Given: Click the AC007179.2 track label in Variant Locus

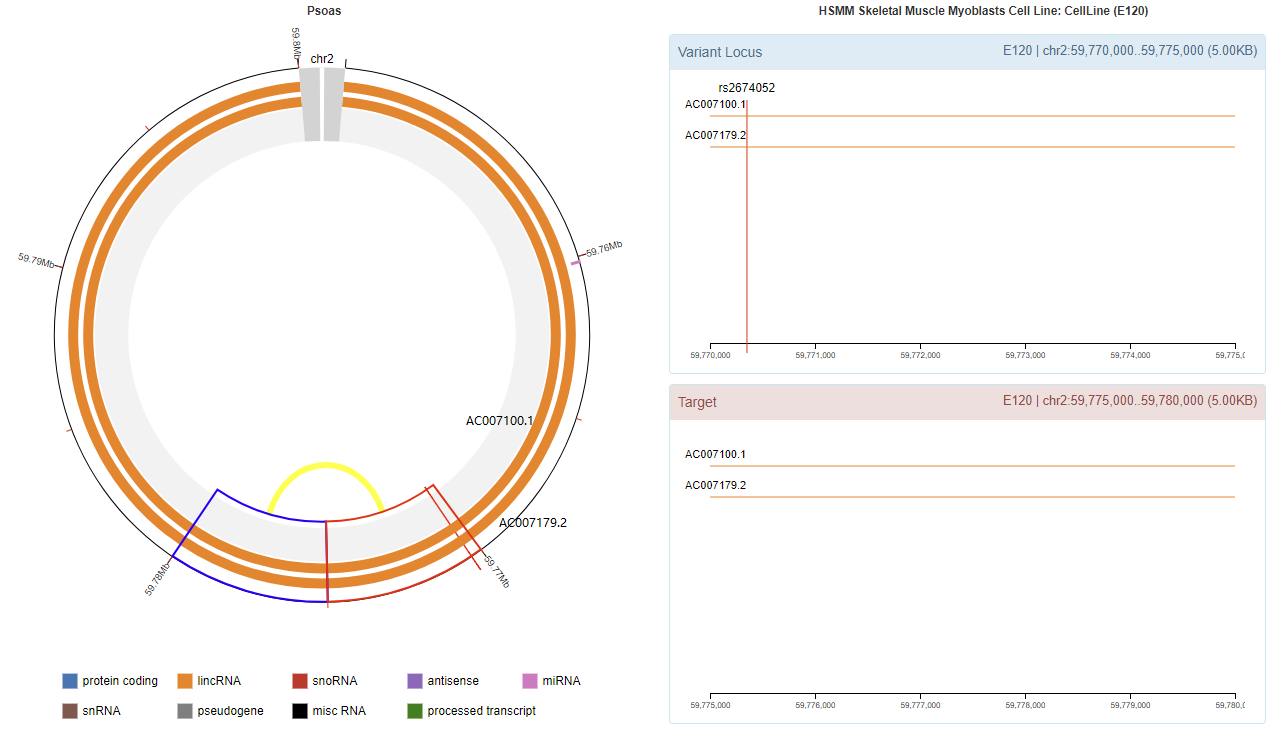Looking at the screenshot, I should [x=715, y=135].
